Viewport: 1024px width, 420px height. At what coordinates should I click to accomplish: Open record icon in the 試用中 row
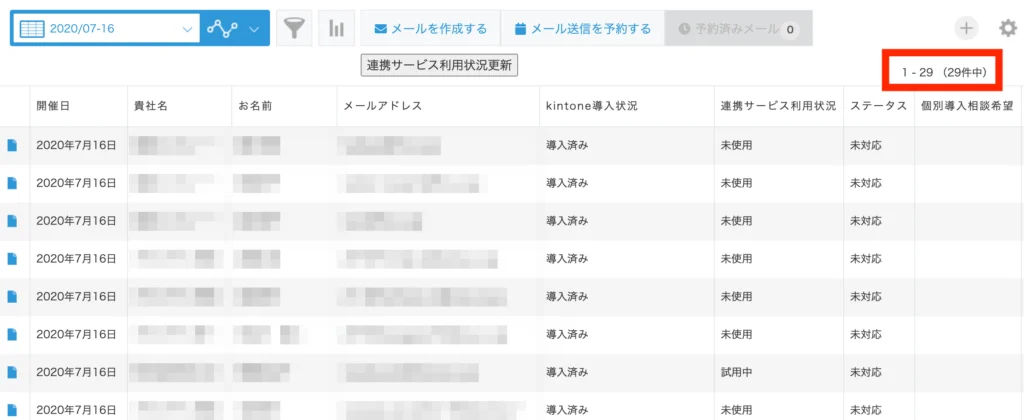12,372
